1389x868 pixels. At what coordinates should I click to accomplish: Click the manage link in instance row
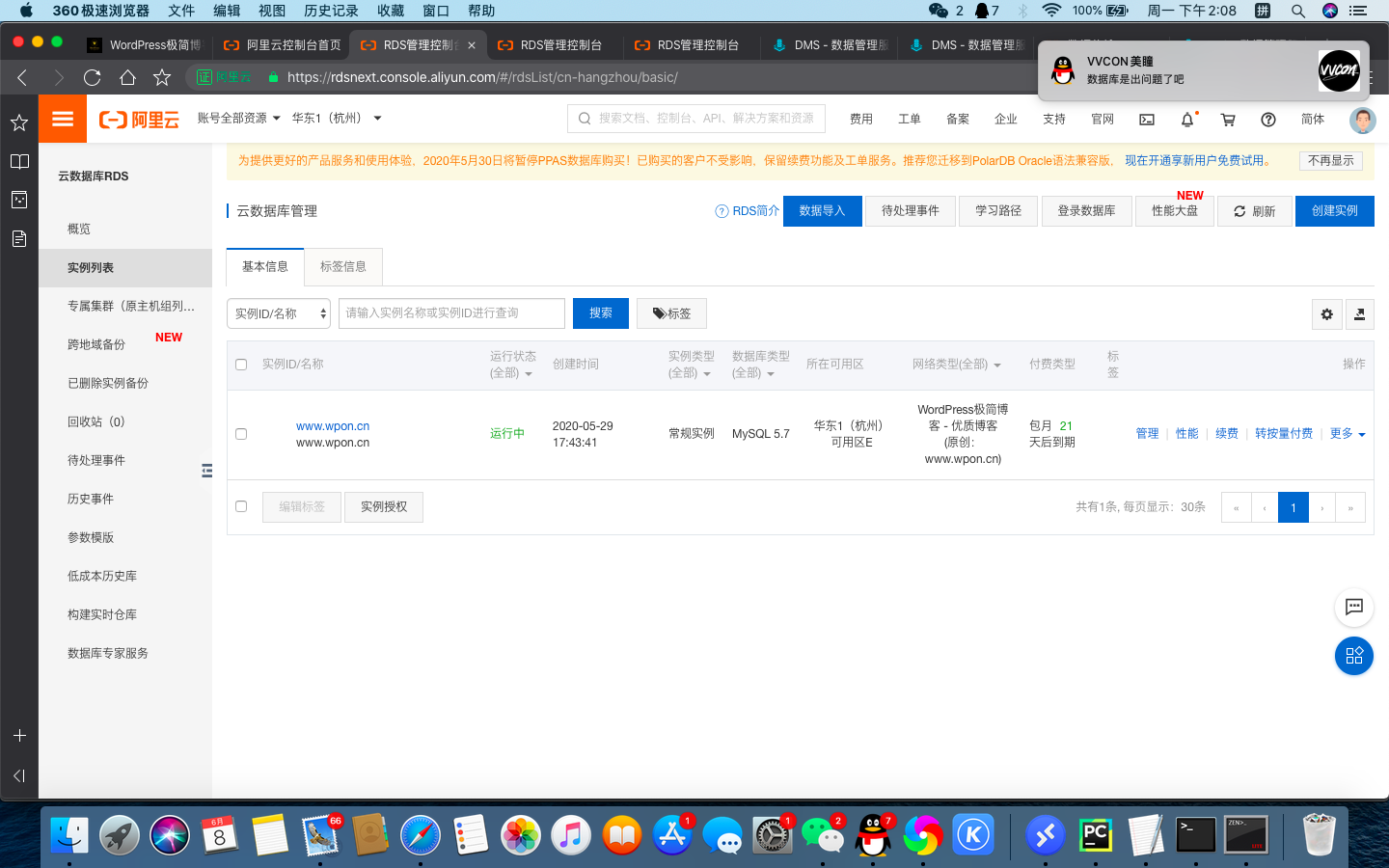[1147, 434]
